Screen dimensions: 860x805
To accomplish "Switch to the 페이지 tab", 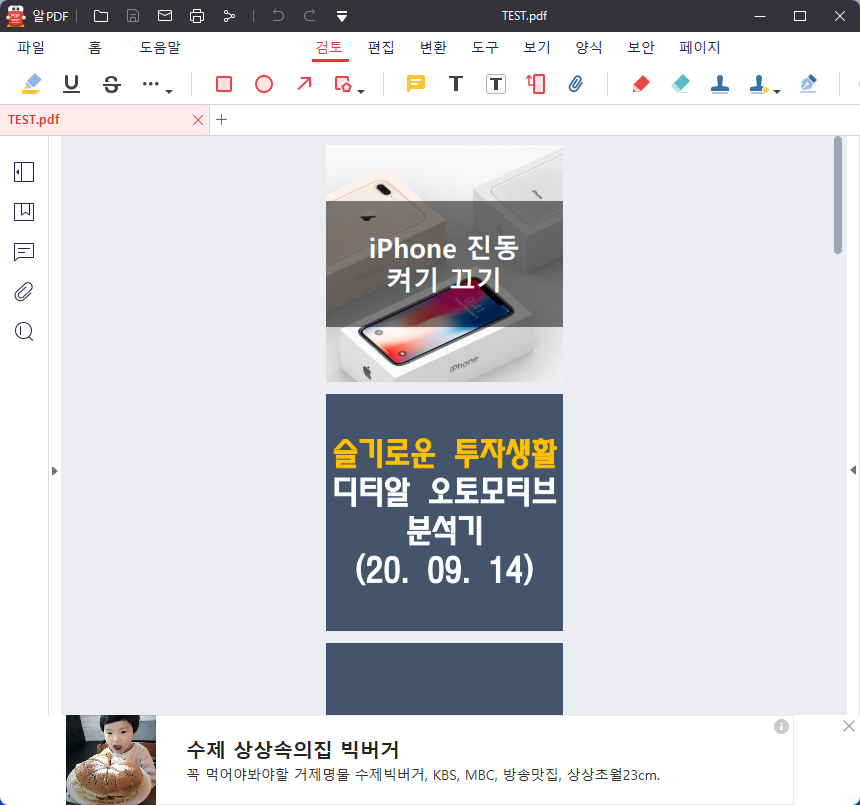I will [x=700, y=47].
